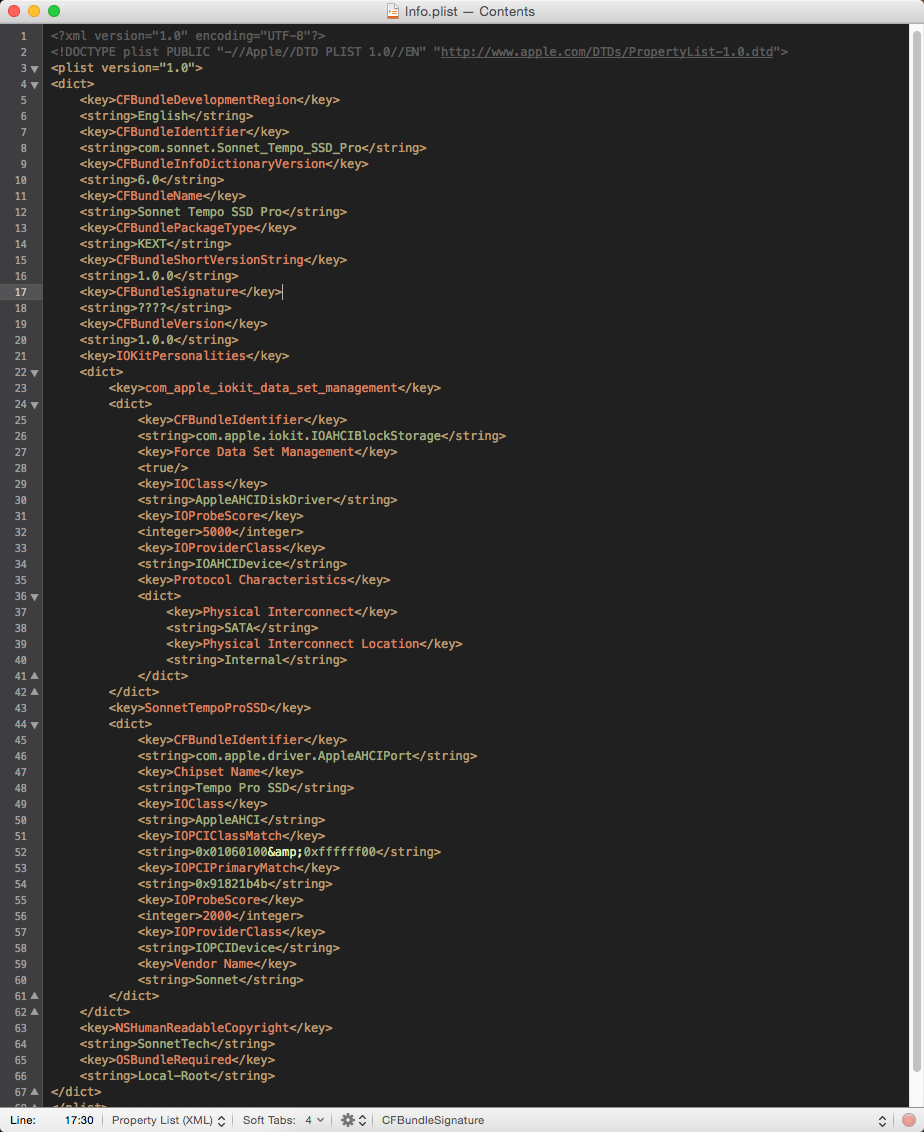The height and width of the screenshot is (1132, 924).
Task: Click the AppleAHCIDiskDriver string
Action: click(263, 500)
